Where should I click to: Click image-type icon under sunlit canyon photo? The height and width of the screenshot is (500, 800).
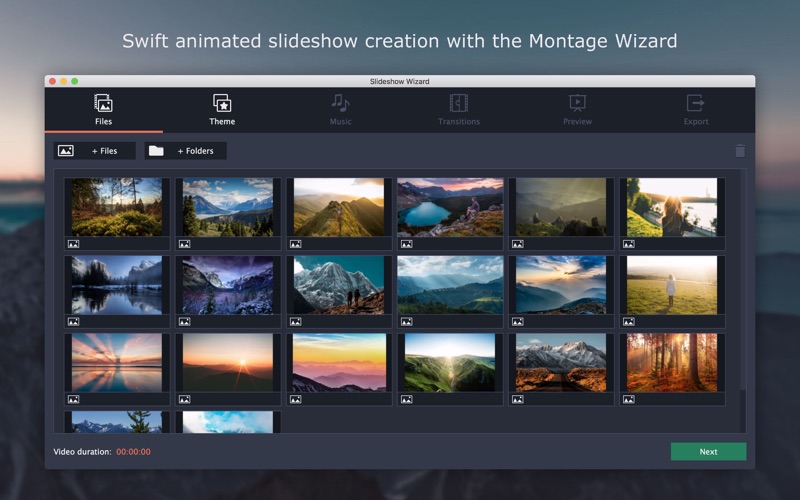coord(407,399)
